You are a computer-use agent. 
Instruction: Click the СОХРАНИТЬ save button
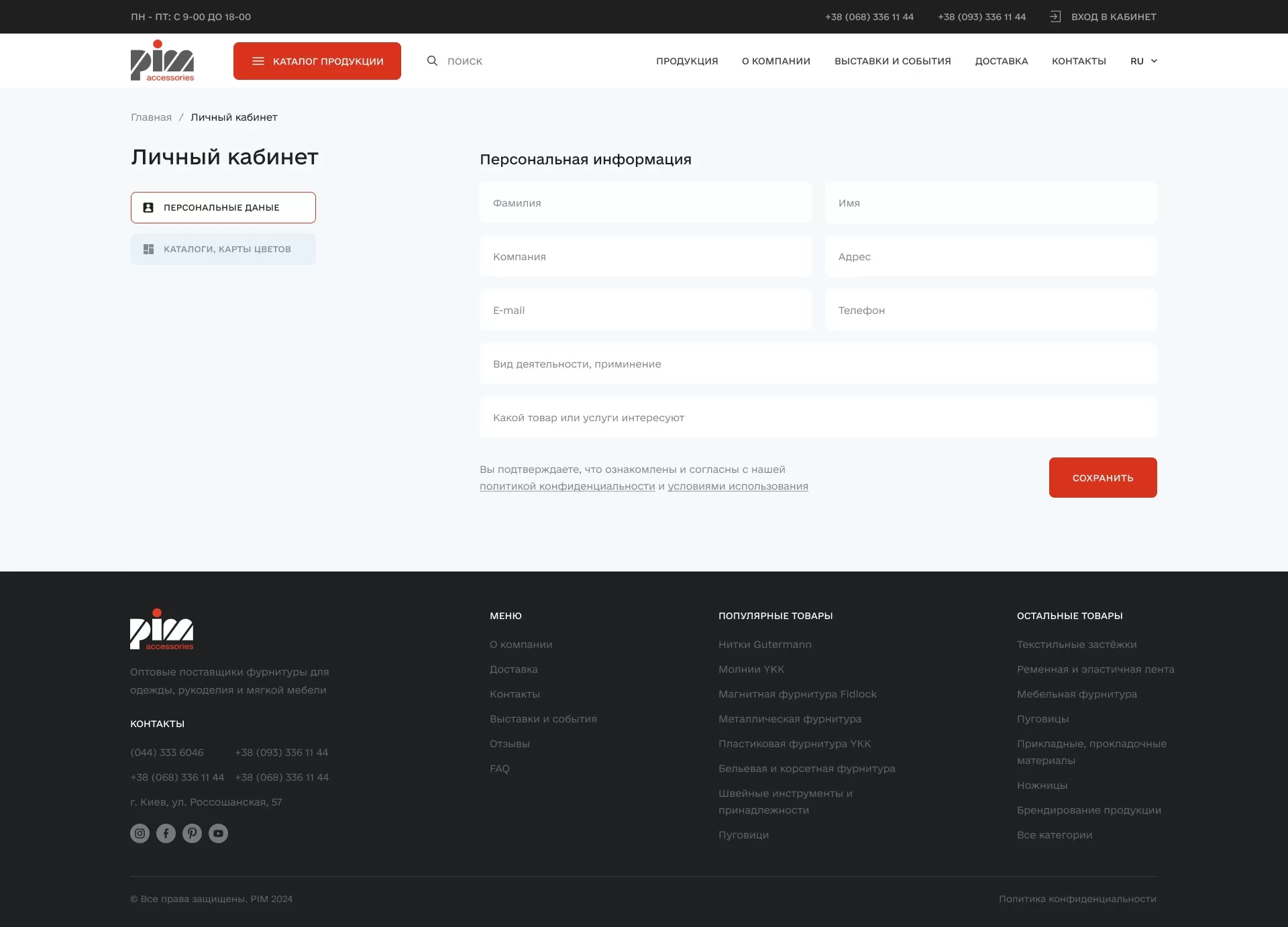[x=1102, y=478]
